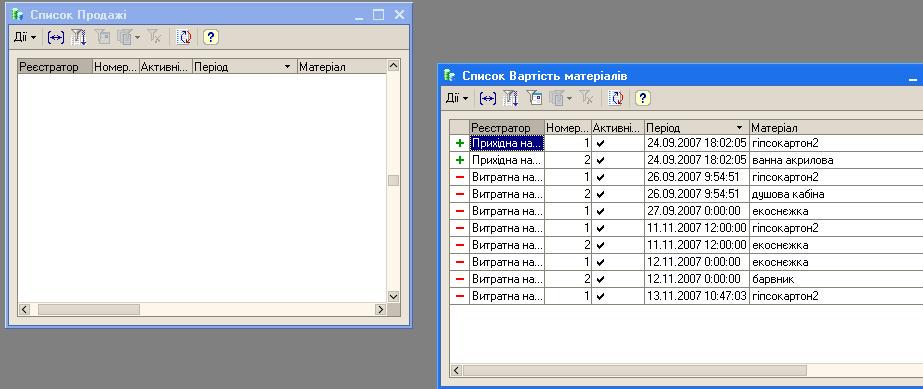
Task: Select the душова кабіна material cell
Action: tap(836, 194)
